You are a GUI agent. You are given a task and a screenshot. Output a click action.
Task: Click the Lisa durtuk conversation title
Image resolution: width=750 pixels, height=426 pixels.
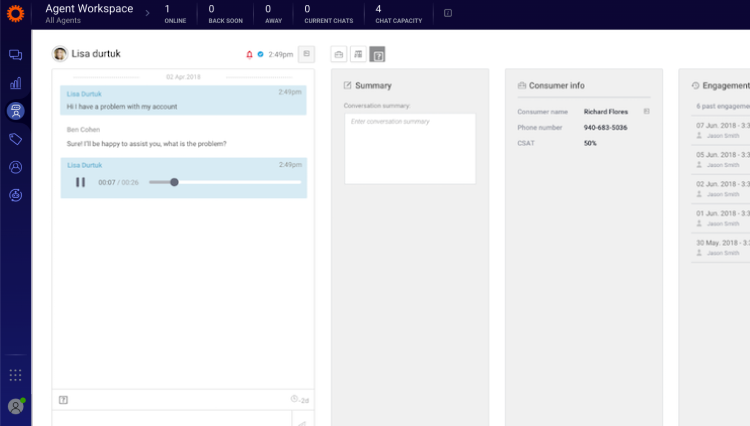(96, 54)
